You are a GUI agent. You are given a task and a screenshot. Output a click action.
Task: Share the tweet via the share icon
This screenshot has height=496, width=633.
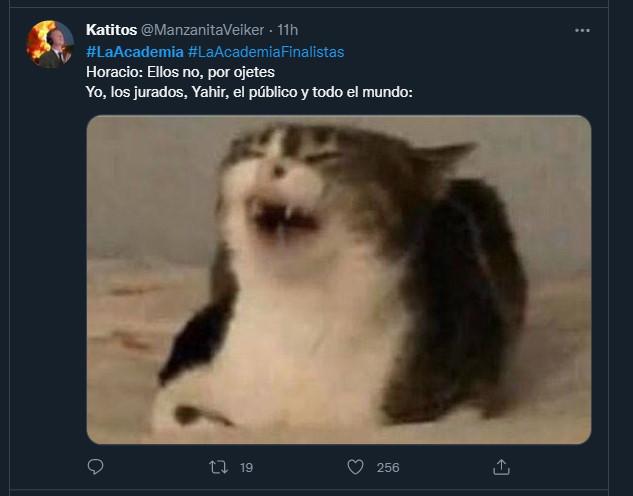(502, 467)
